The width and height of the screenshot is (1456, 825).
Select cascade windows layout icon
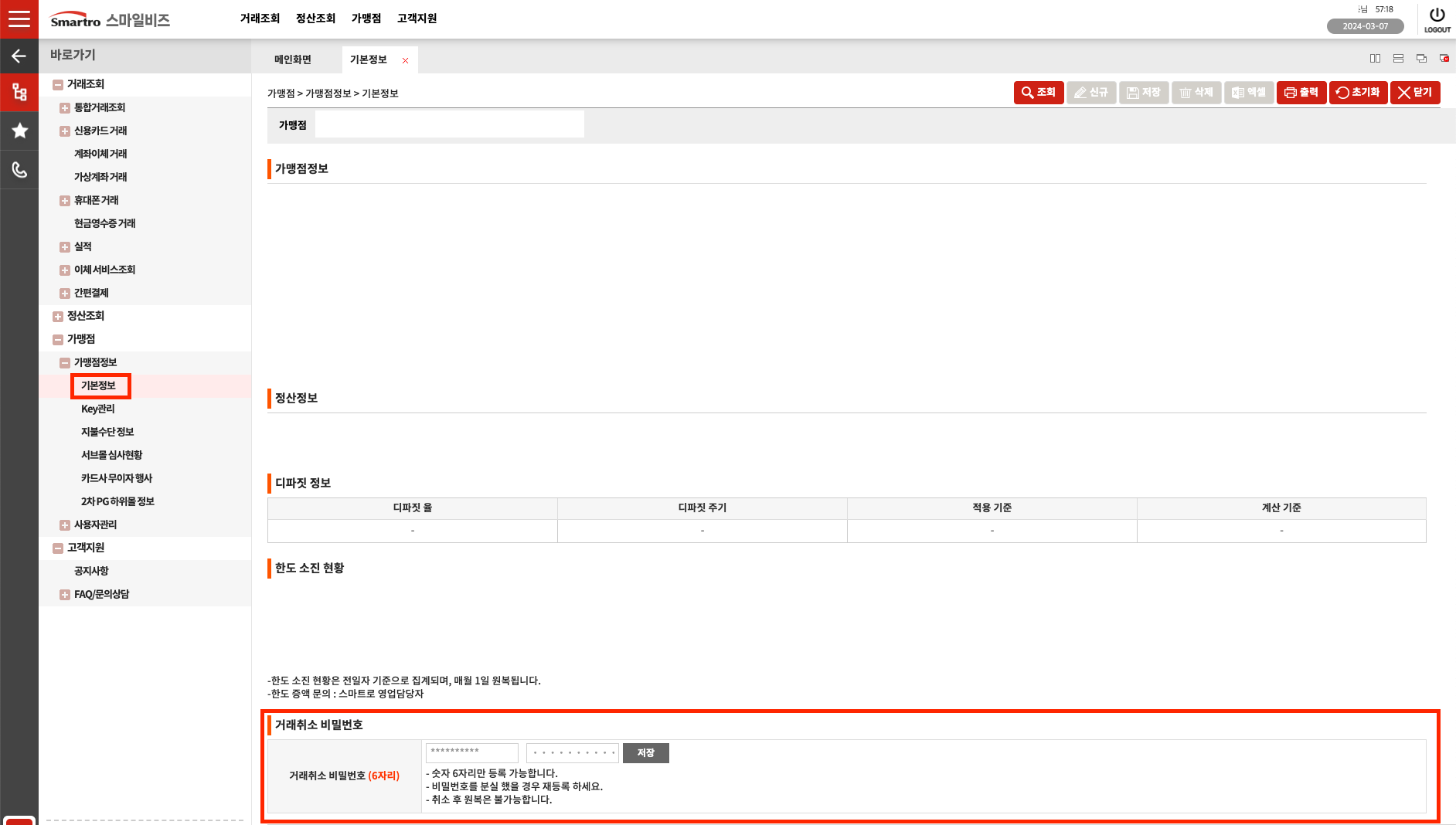point(1421,59)
